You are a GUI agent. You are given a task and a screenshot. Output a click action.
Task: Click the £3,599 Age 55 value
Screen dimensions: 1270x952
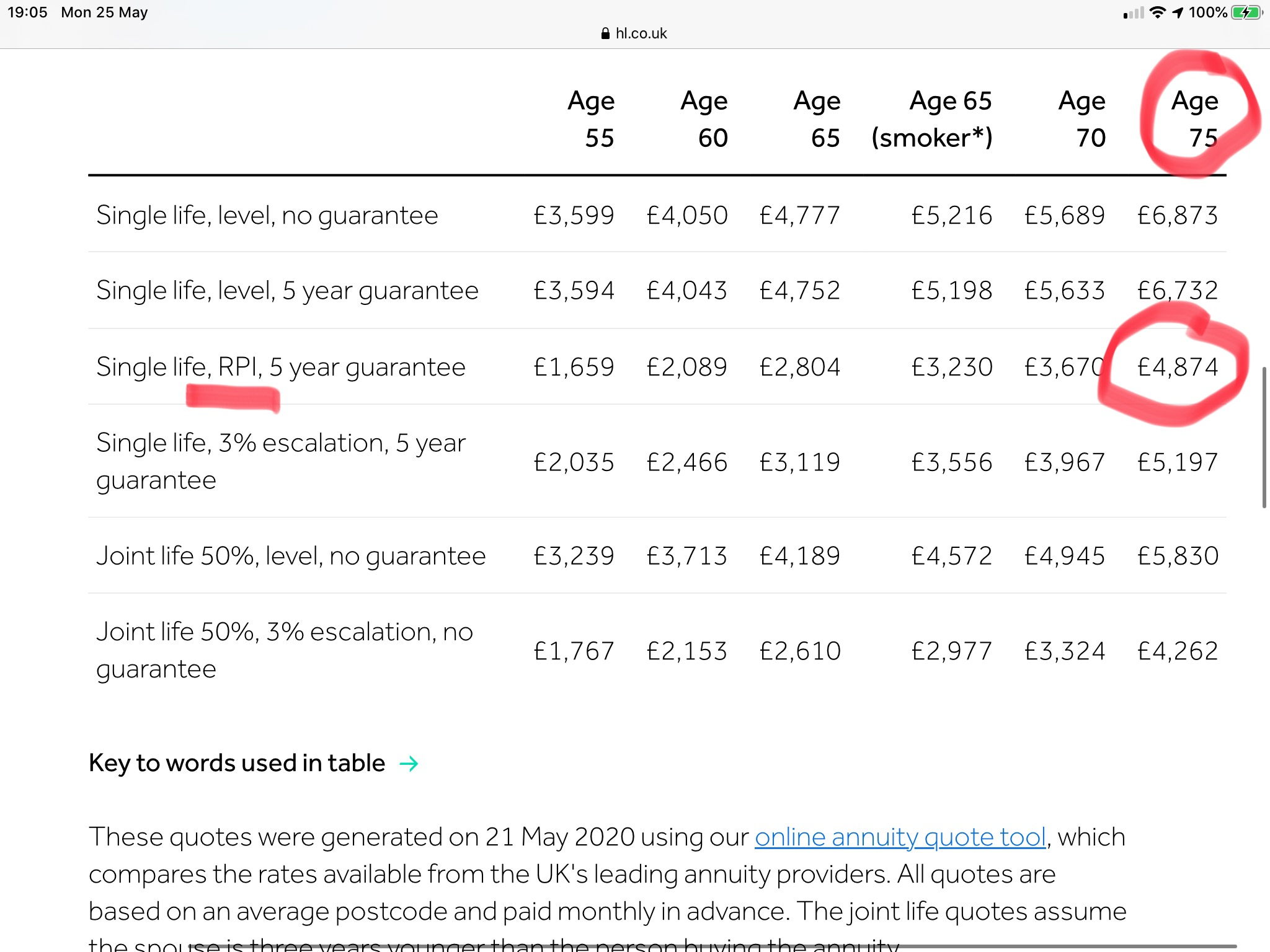pyautogui.click(x=574, y=216)
